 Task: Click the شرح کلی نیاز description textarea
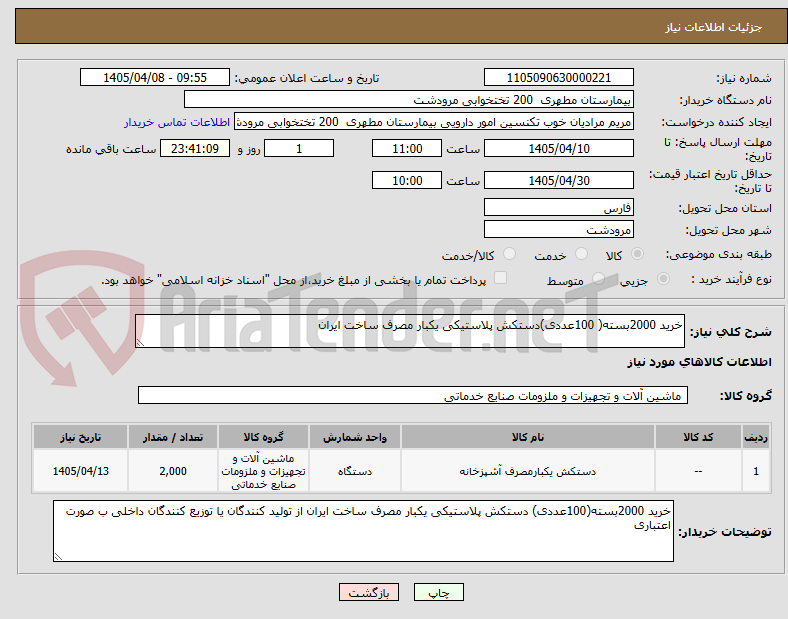pyautogui.click(x=410, y=331)
